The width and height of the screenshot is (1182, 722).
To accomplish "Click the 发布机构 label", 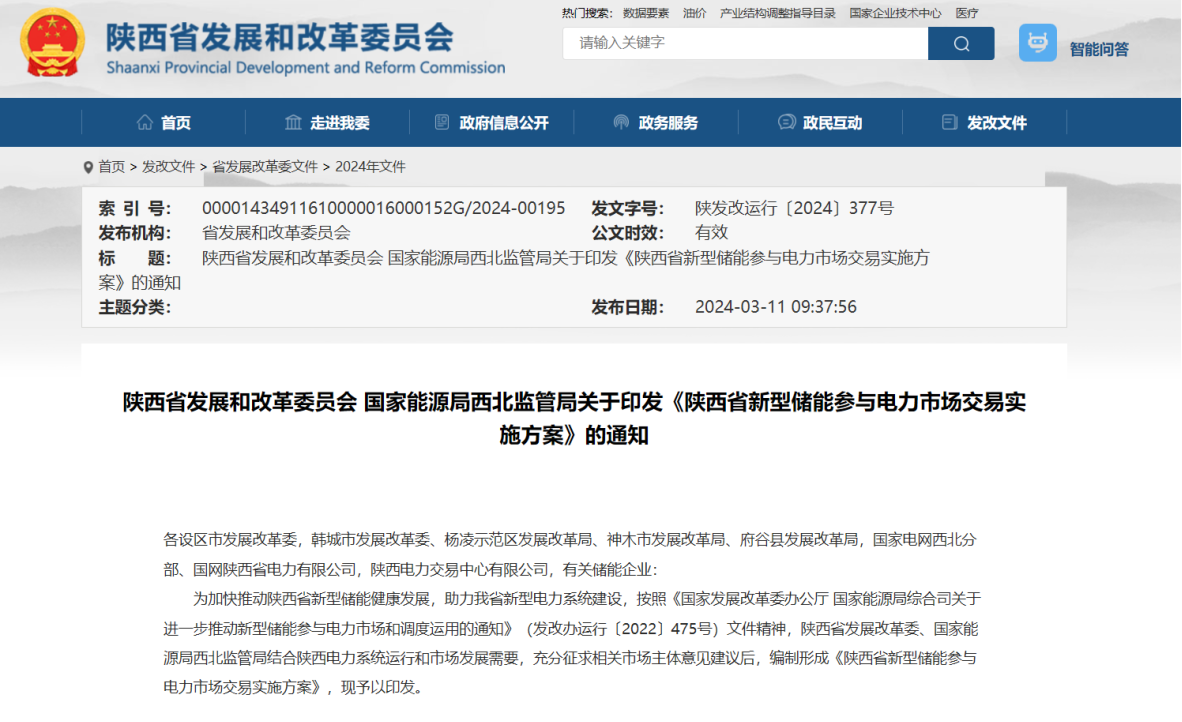I will coord(135,232).
